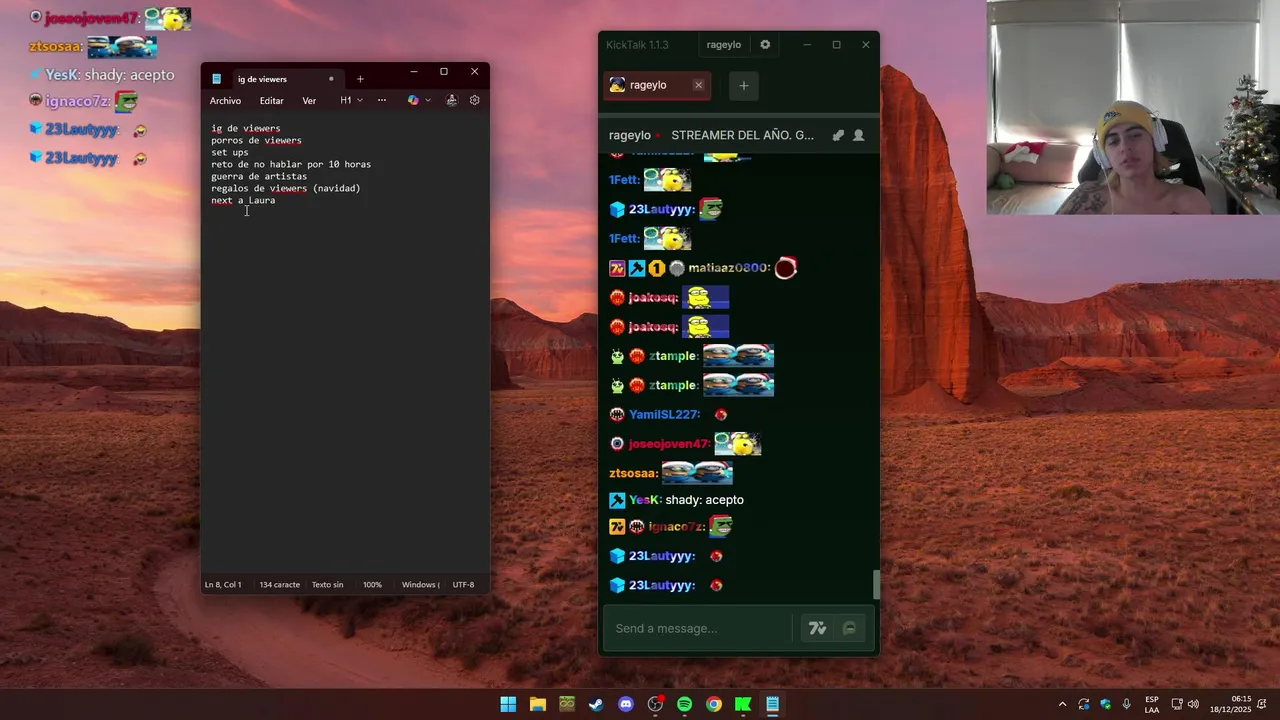Expand the H1 heading dropdown in Notepad
This screenshot has height=720, width=1280.
(x=351, y=100)
